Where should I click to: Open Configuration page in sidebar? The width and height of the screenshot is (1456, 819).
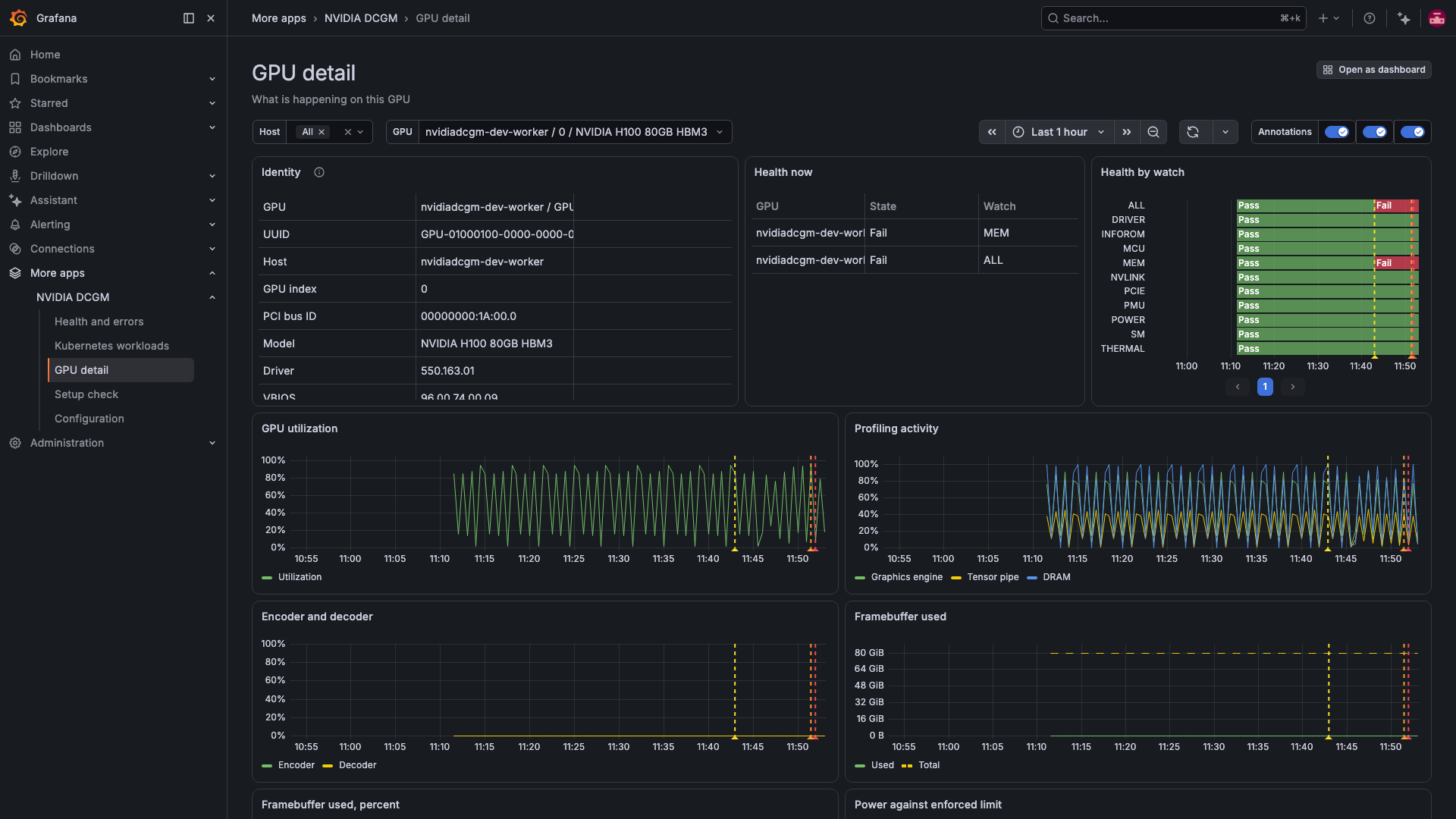click(89, 419)
